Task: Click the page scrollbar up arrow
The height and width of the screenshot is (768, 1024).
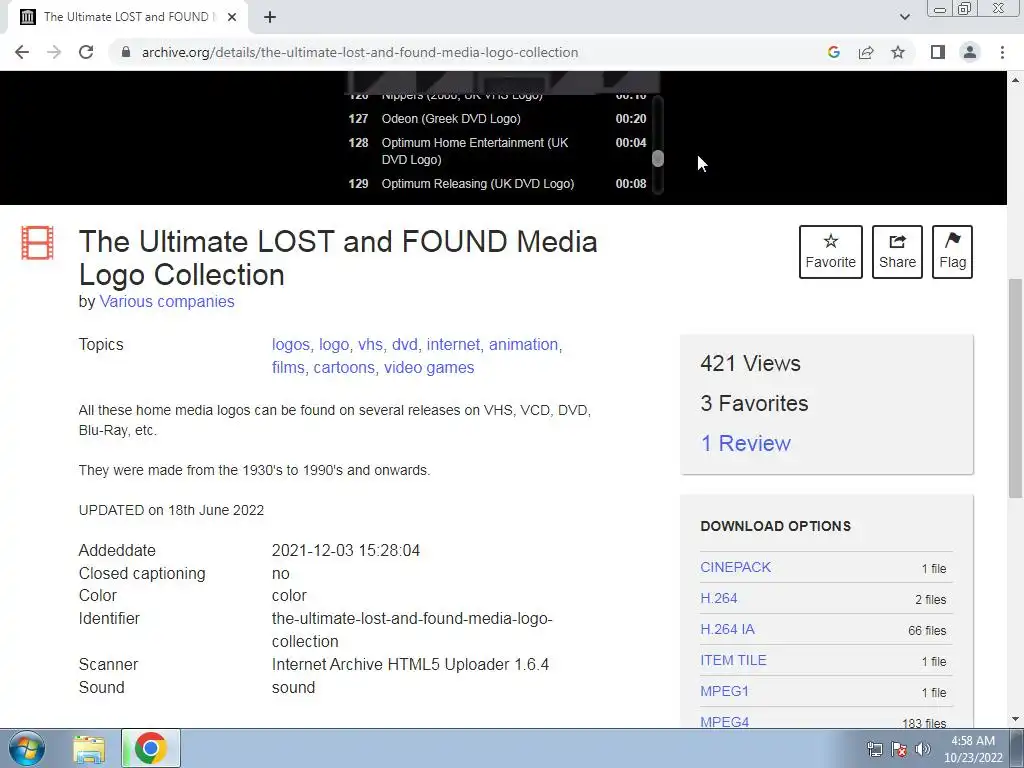Action: coord(1016,80)
